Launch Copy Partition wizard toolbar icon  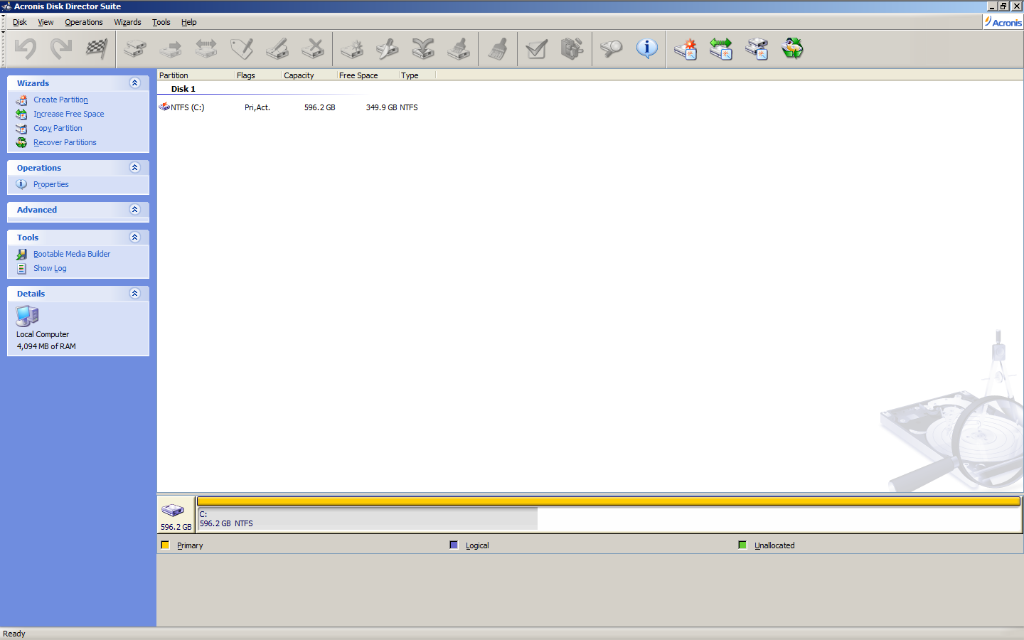(757, 49)
